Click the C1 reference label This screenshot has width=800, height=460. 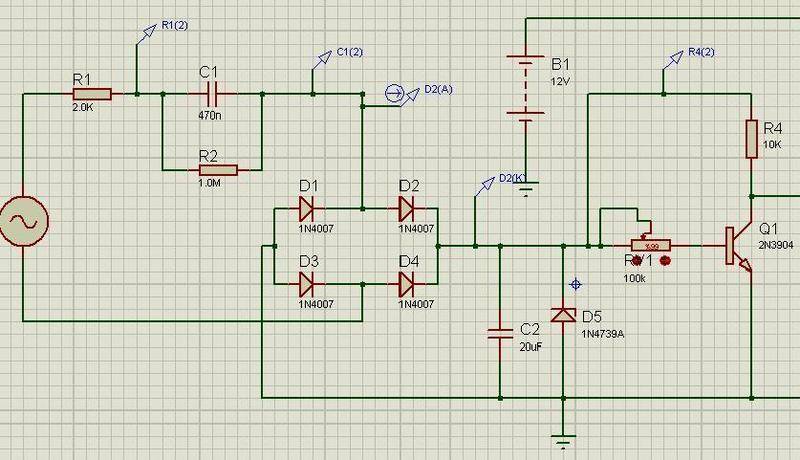(x=208, y=72)
